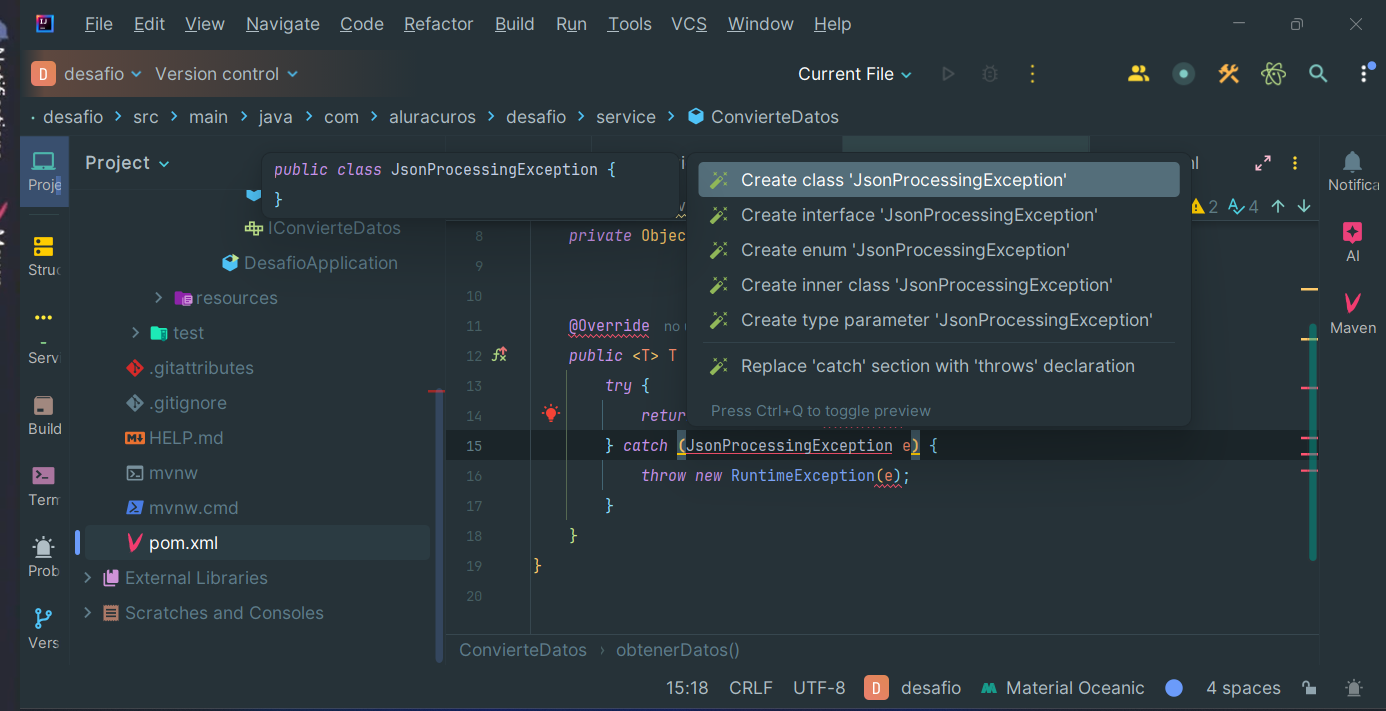This screenshot has width=1386, height=711.
Task: Click the UTF-8 encoding in status bar
Action: pyautogui.click(x=818, y=688)
